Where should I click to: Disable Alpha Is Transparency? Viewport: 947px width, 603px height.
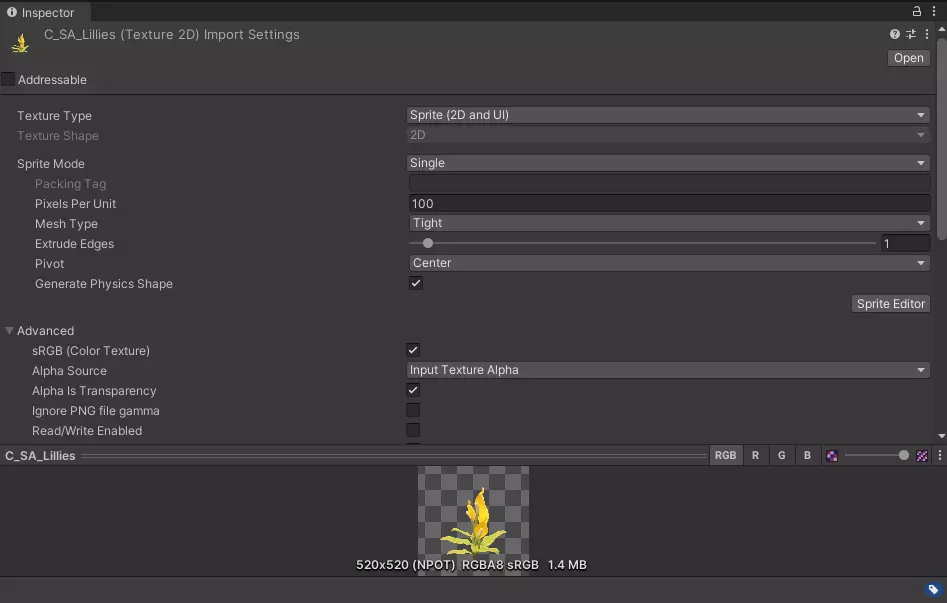[x=413, y=390]
